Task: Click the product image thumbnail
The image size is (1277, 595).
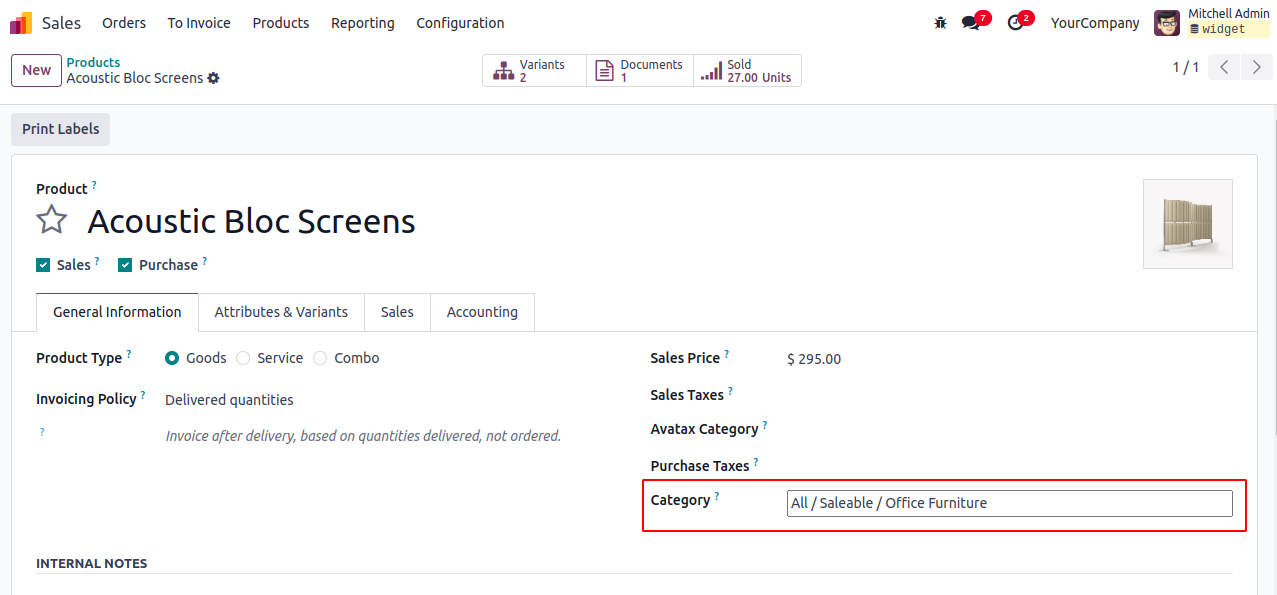Action: point(1187,224)
